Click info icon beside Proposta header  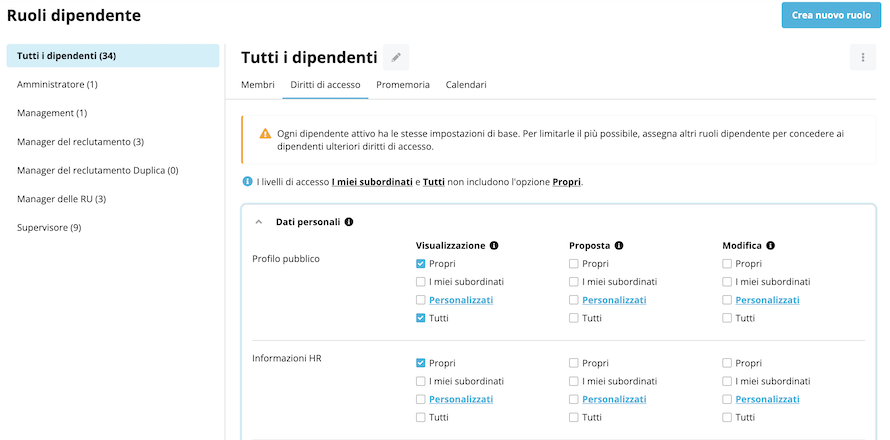619,246
